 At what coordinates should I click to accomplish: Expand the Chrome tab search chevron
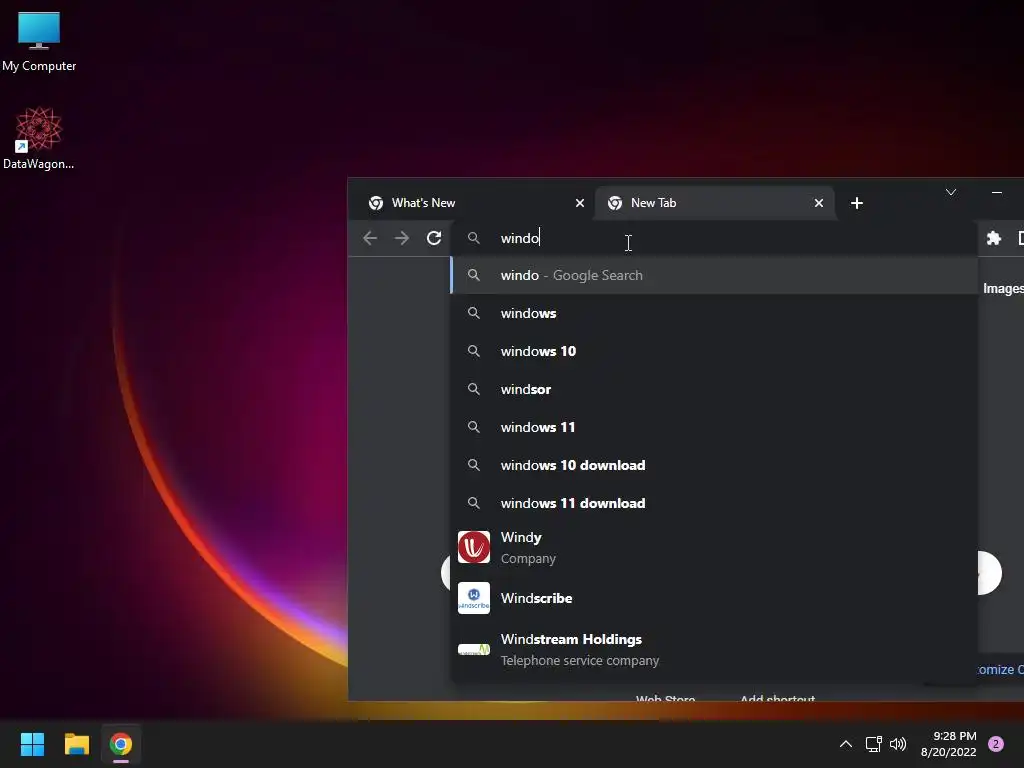click(951, 192)
